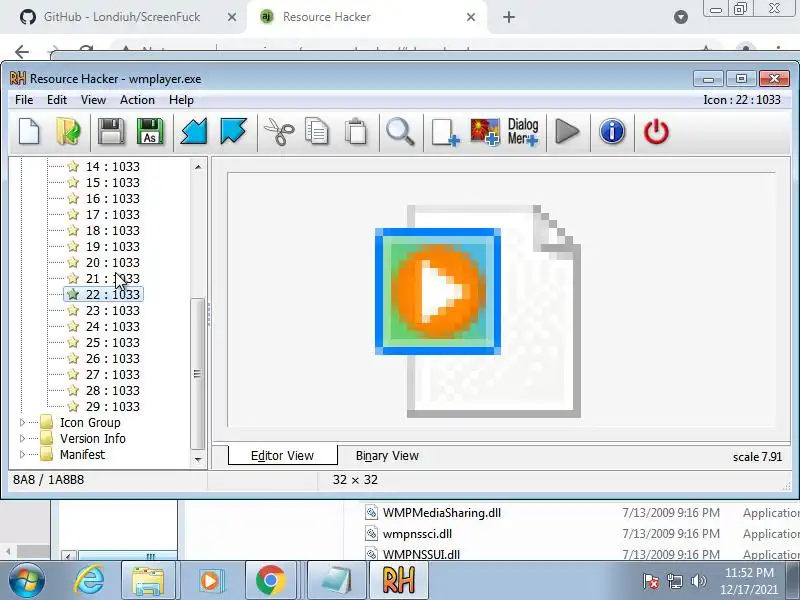Select icon resource 14 : 1033
Image resolution: width=800 pixels, height=600 pixels.
click(x=112, y=166)
